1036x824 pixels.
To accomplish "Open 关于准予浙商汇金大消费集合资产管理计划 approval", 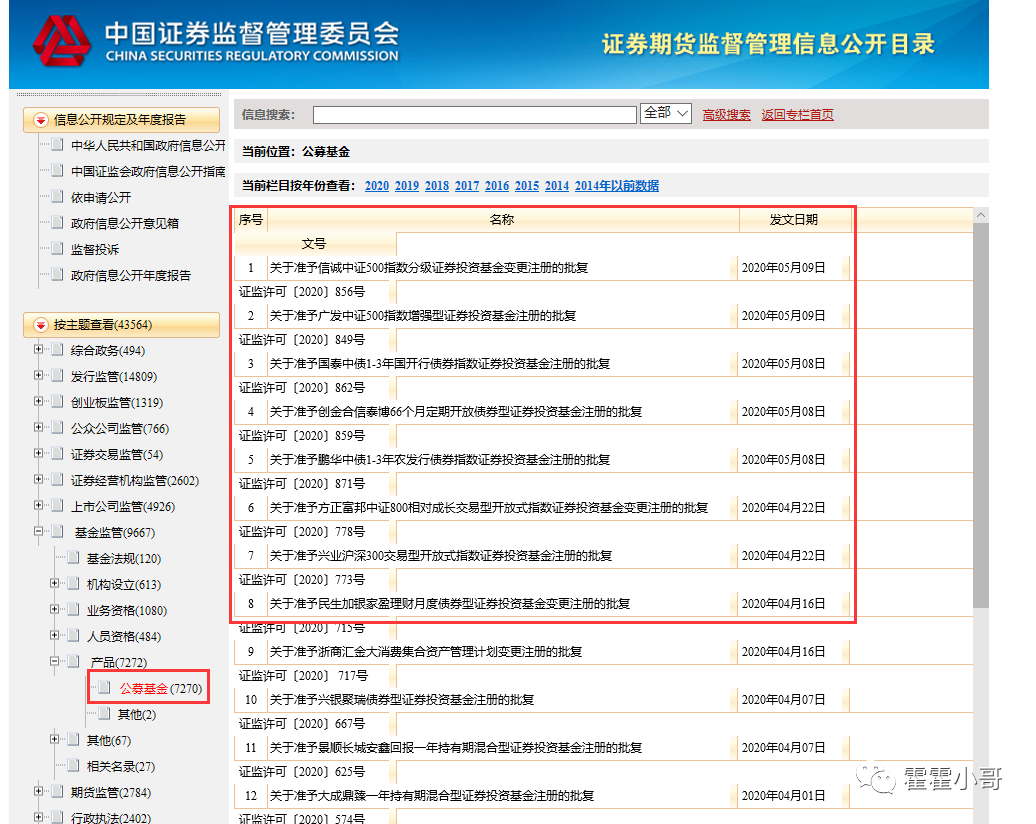I will [x=426, y=652].
